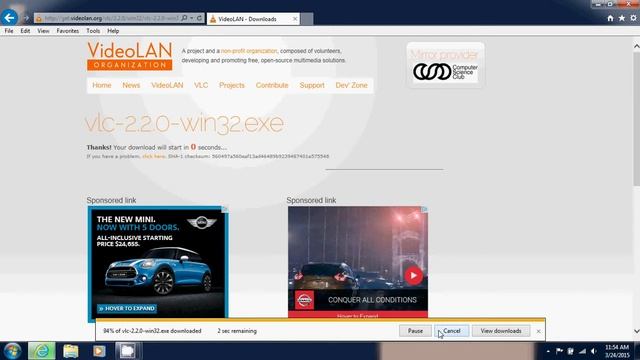This screenshot has width=640, height=360.
Task: Follow the non-profit organization link
Action: click(249, 51)
